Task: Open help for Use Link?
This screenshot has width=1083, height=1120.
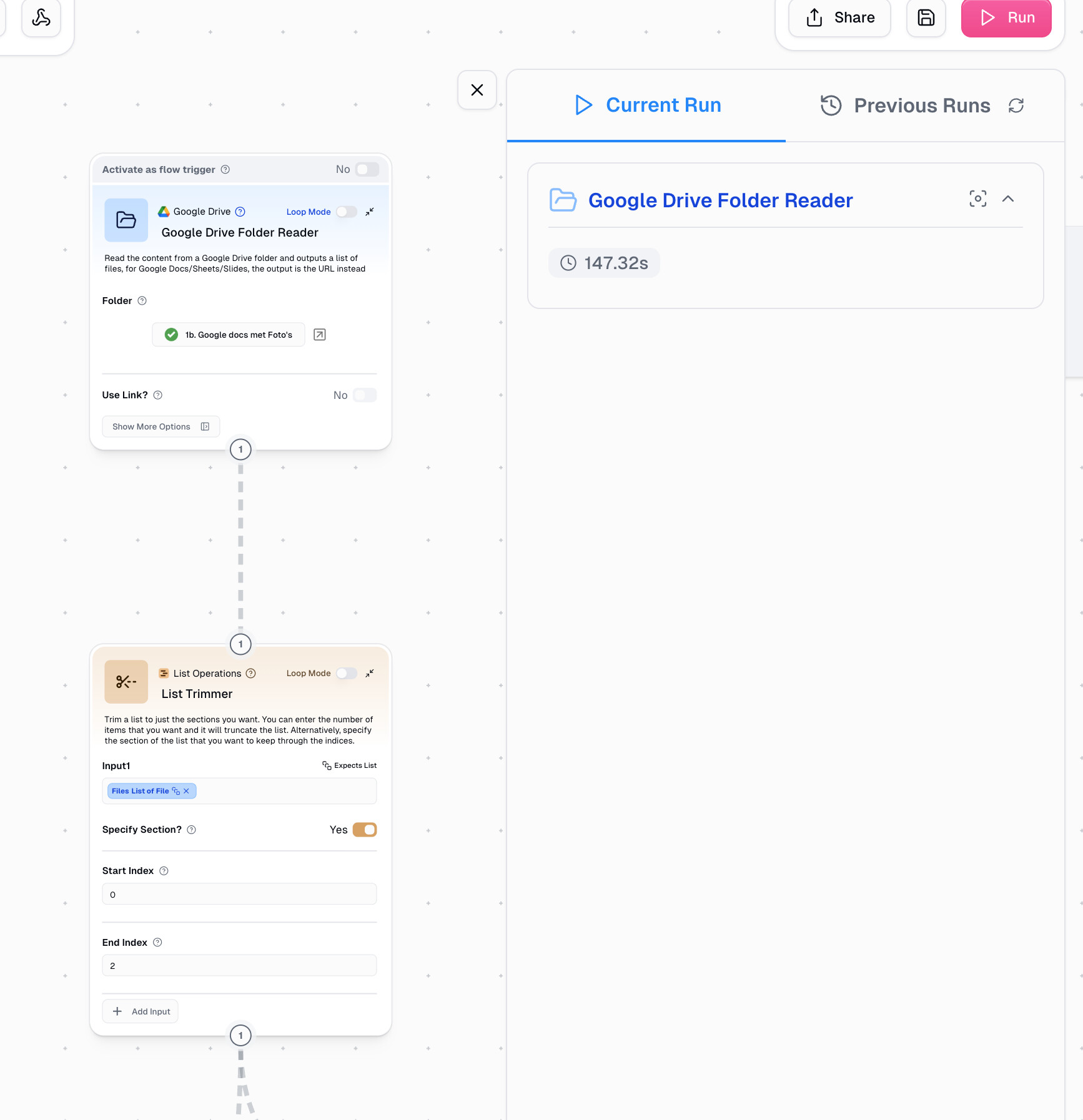Action: click(158, 395)
